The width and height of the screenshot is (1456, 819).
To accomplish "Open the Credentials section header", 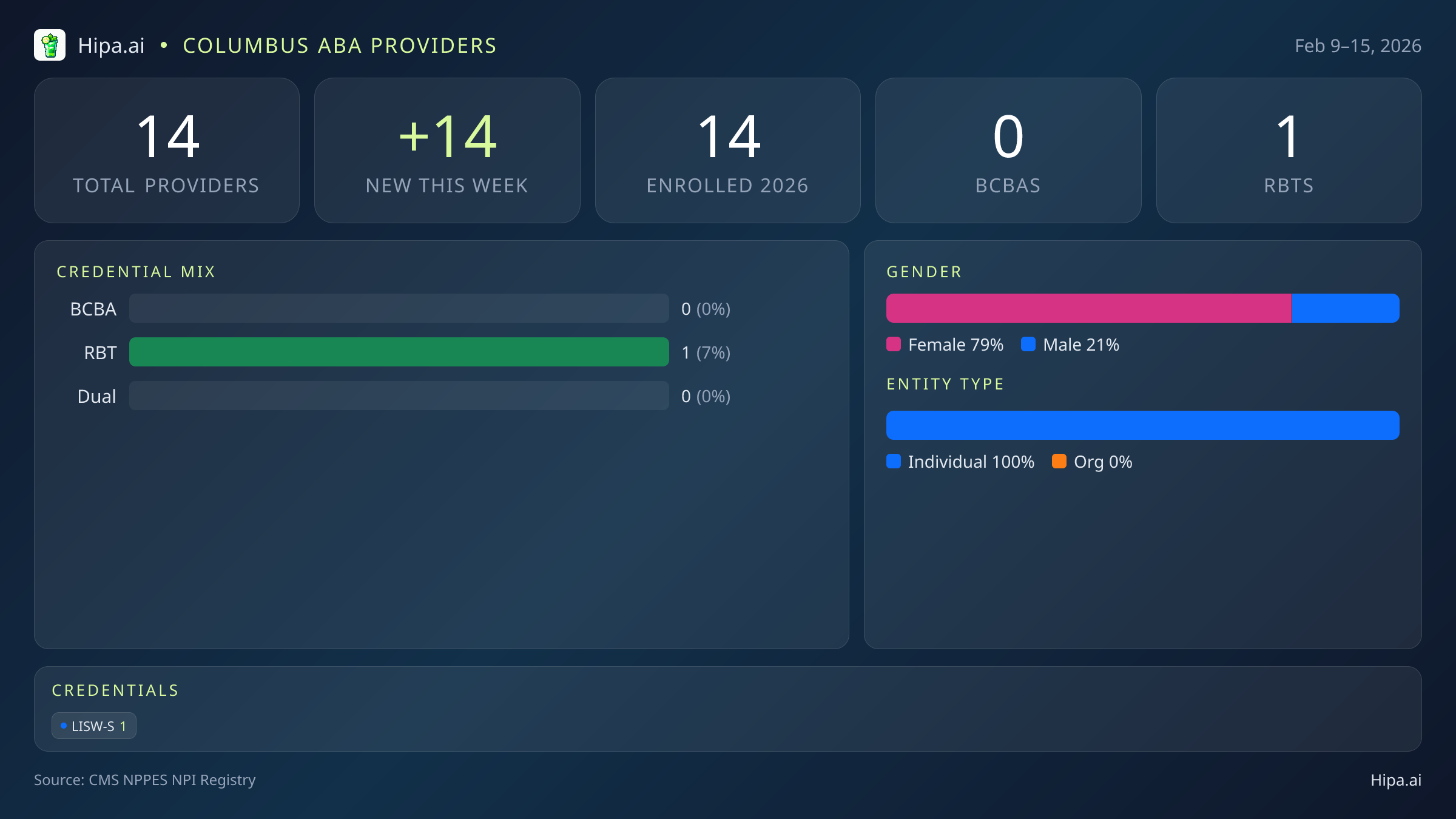I will click(x=115, y=690).
